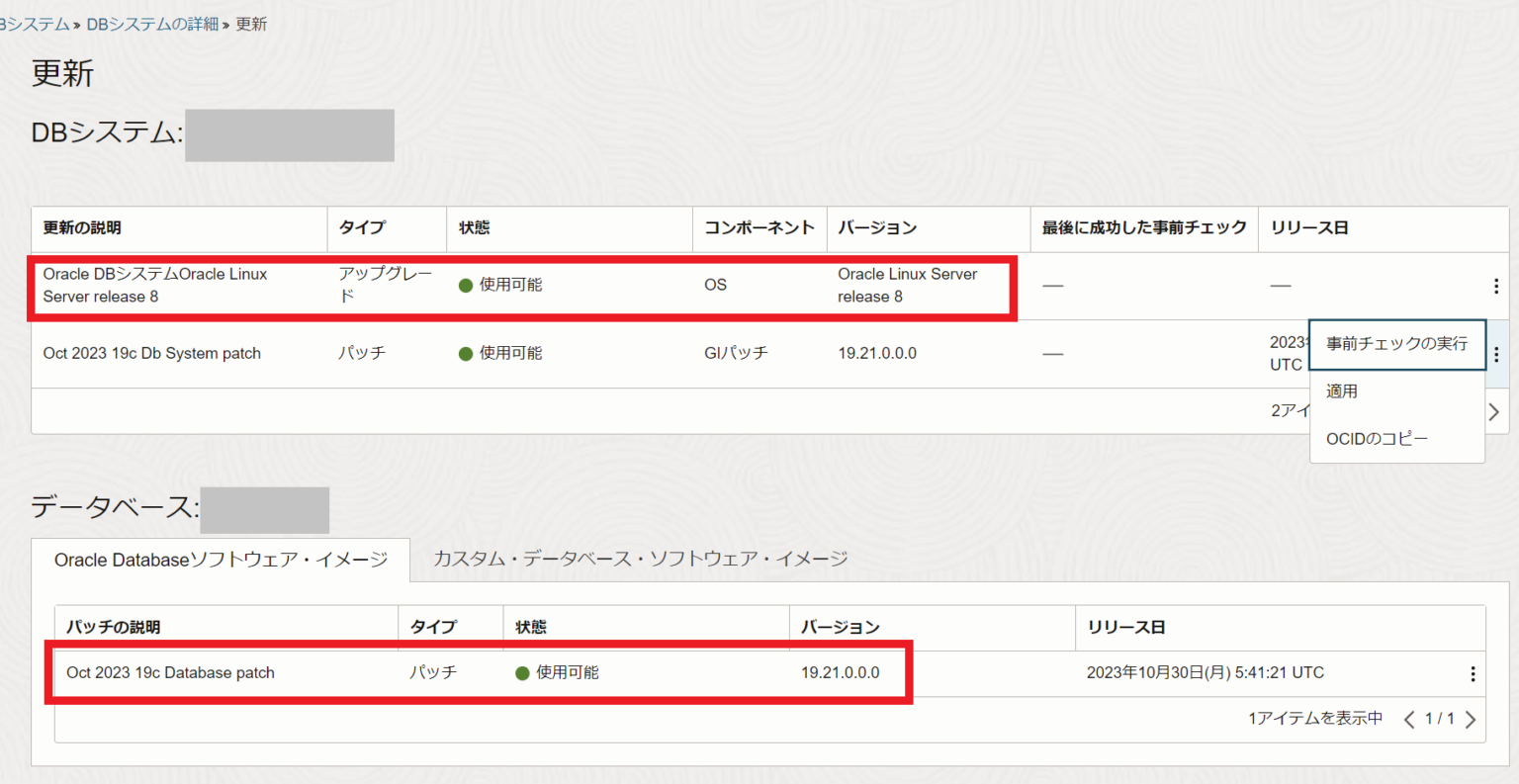The image size is (1519, 784).
Task: Click the previous-page arrow under the database patch table
Action: [1408, 720]
